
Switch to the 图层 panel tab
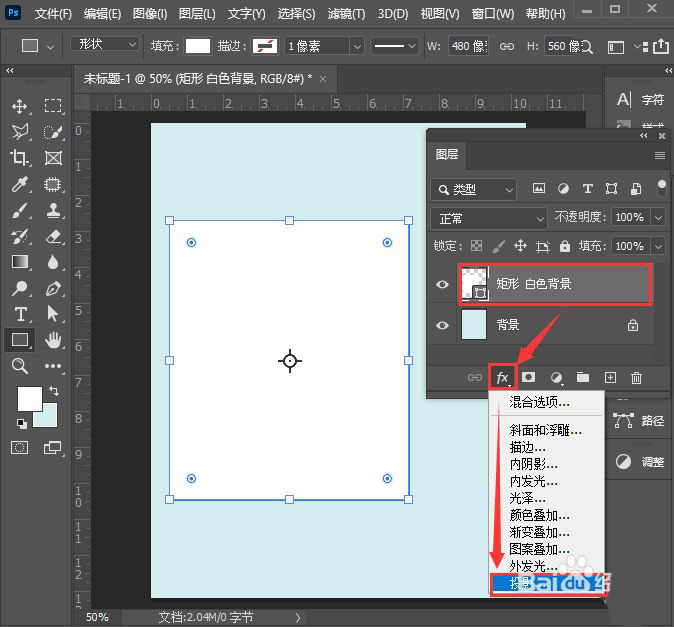pyautogui.click(x=447, y=155)
